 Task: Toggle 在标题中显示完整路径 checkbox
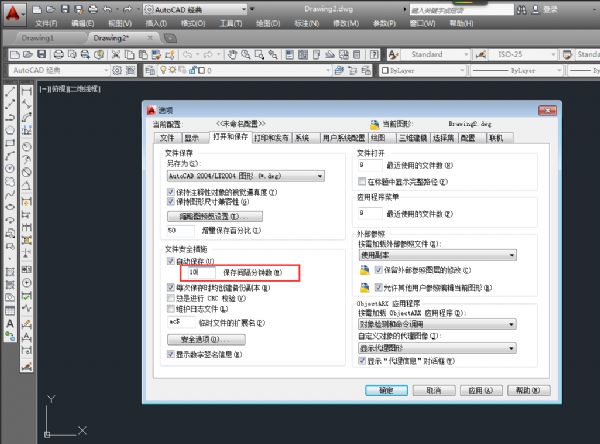pyautogui.click(x=362, y=181)
